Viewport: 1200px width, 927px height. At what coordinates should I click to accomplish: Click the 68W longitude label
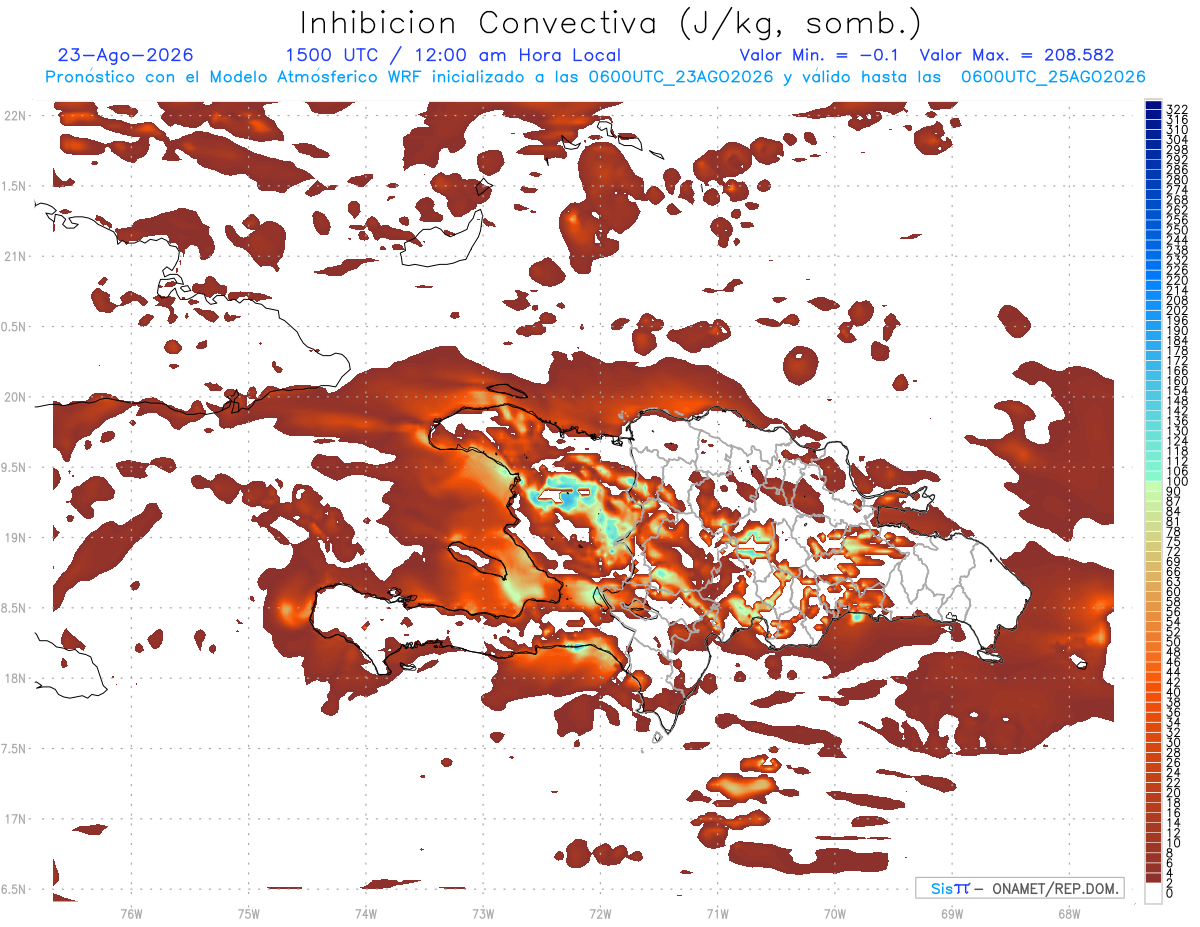(1069, 913)
